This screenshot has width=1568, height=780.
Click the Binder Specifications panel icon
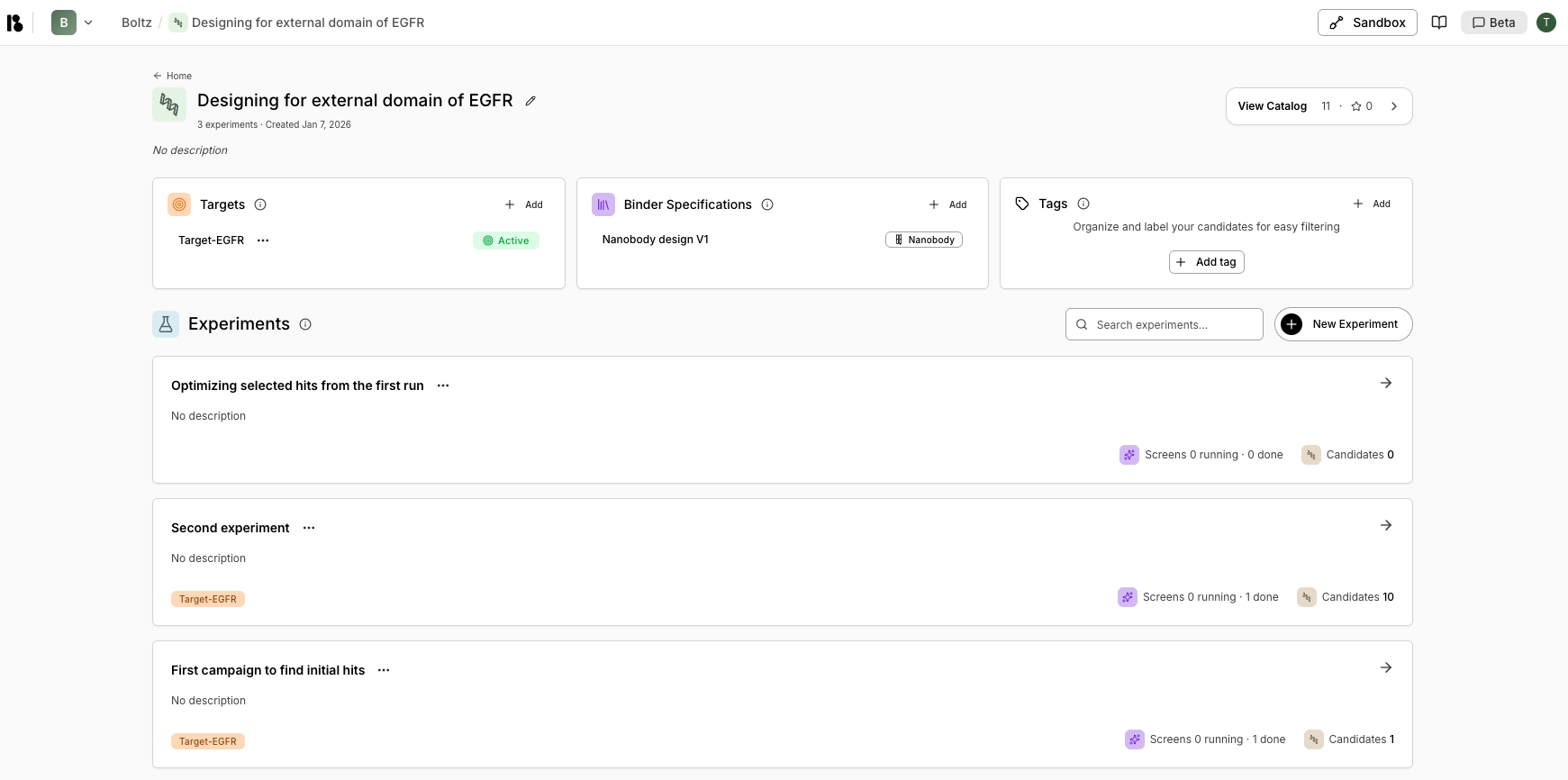click(x=603, y=204)
